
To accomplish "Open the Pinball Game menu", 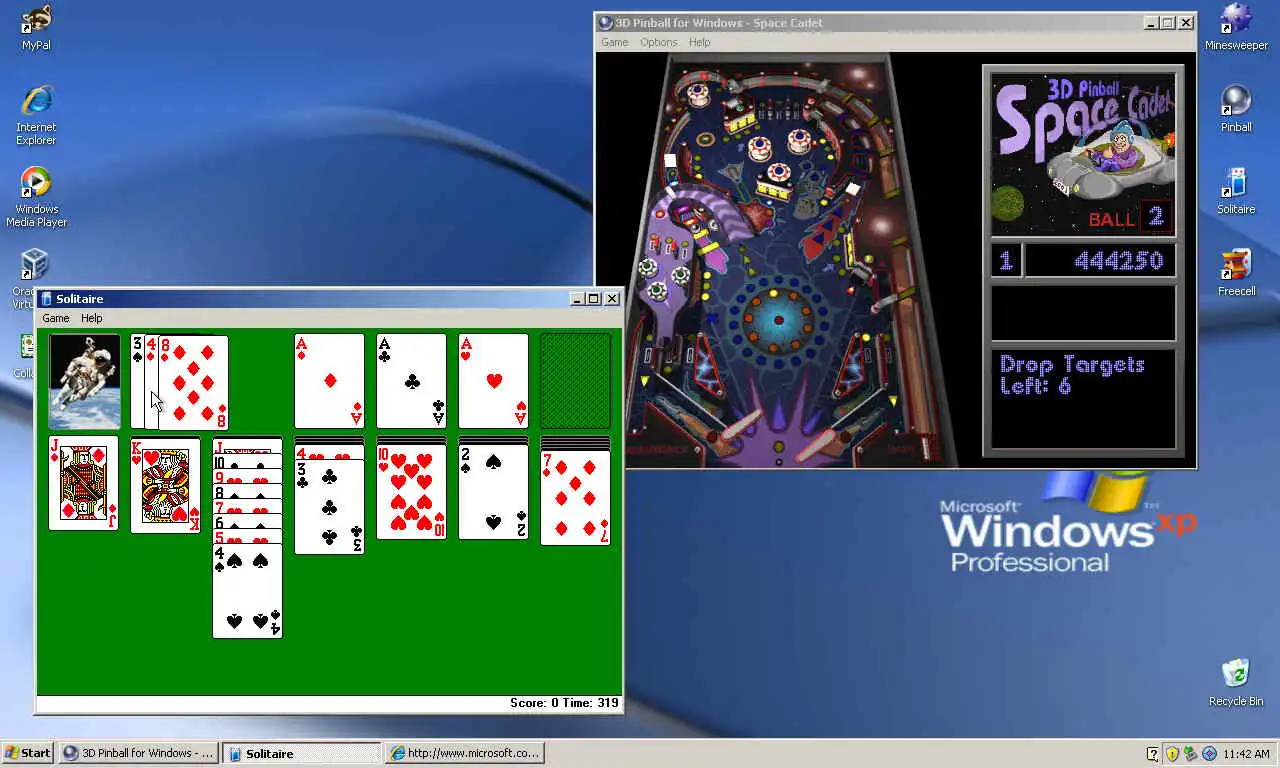I will pos(614,42).
